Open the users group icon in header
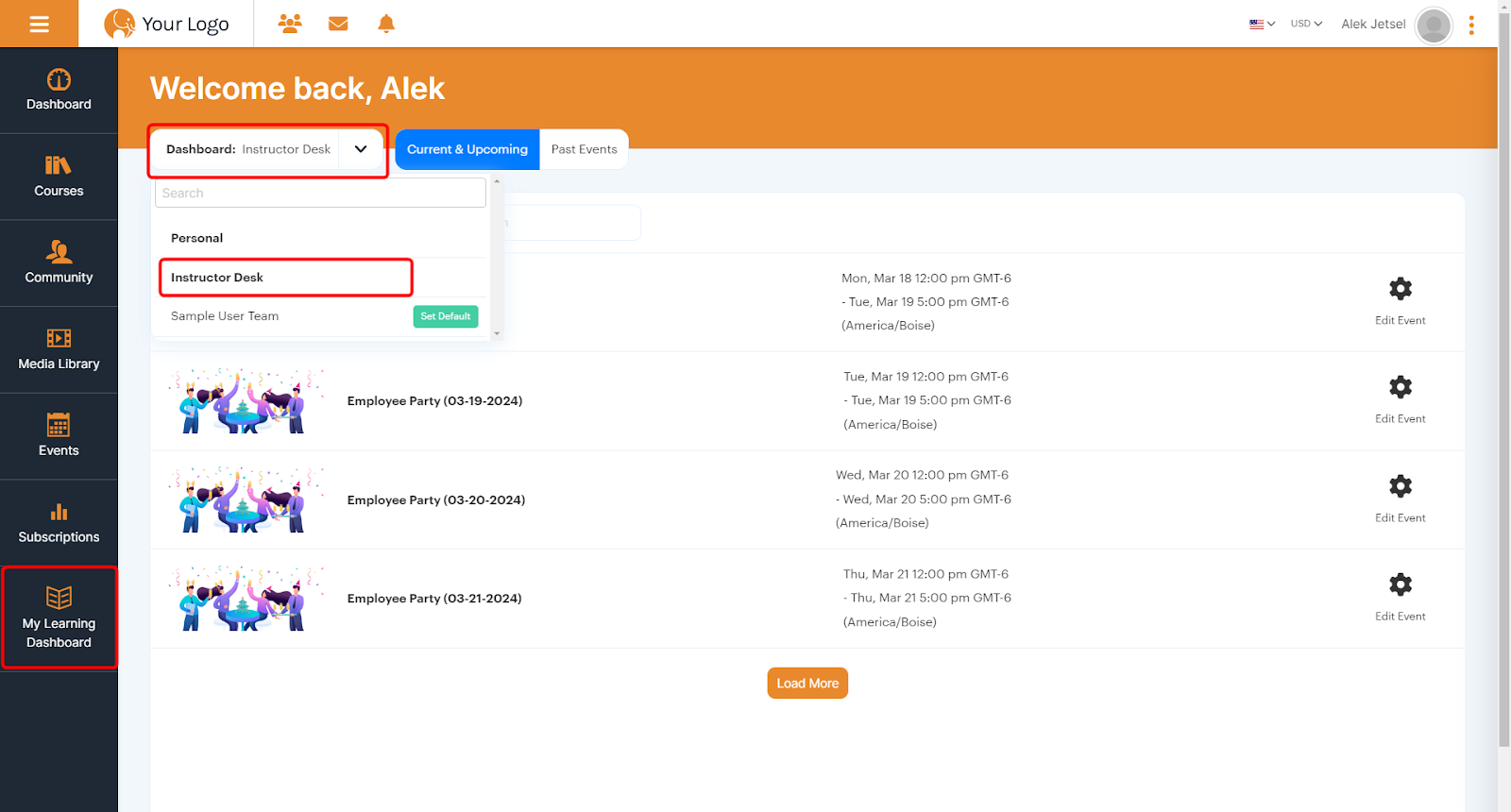1511x812 pixels. pyautogui.click(x=290, y=24)
